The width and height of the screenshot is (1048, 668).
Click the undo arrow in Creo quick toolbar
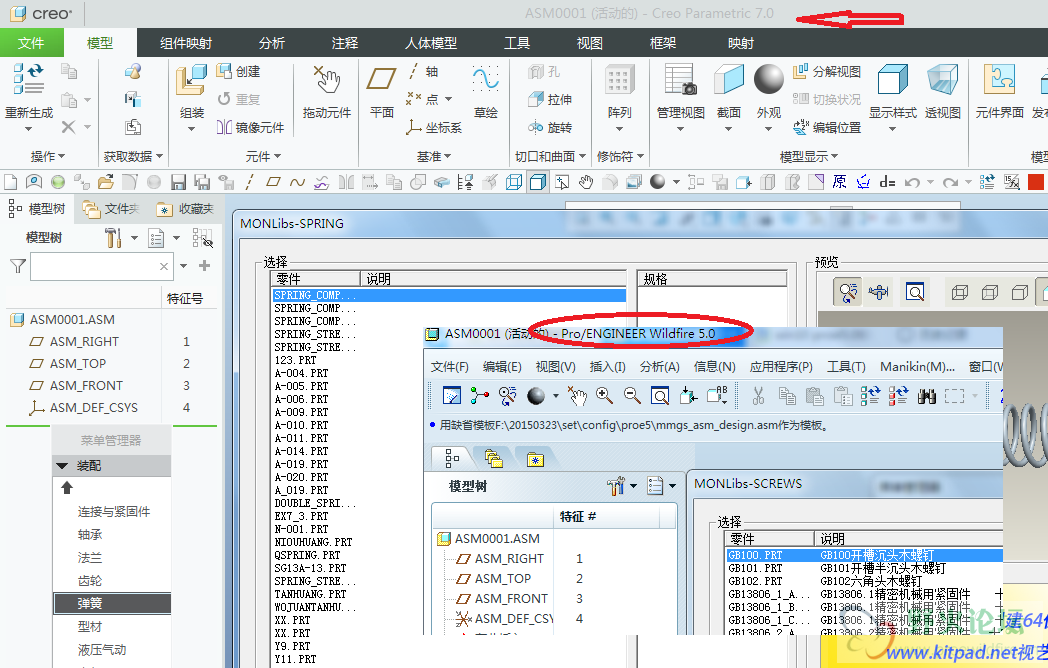pos(912,182)
